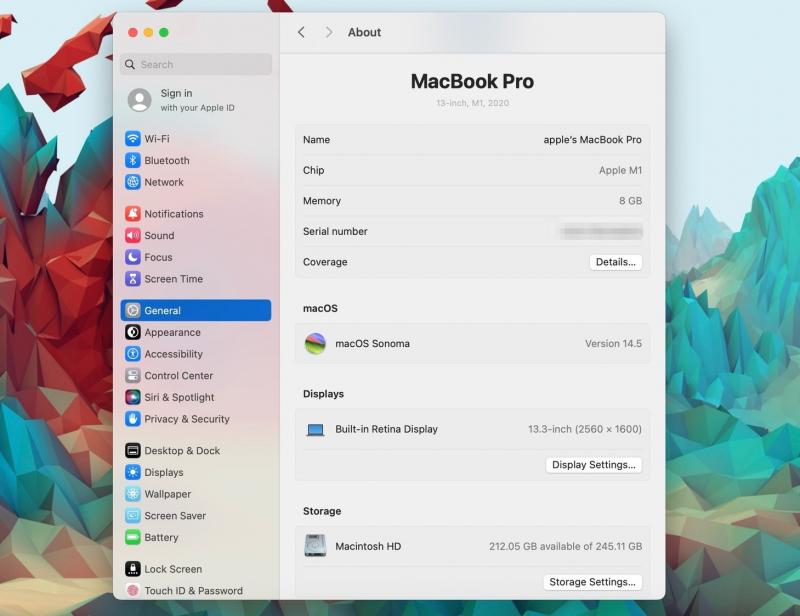This screenshot has width=800, height=616.
Task: Open the Network globe icon
Action: coord(133,182)
